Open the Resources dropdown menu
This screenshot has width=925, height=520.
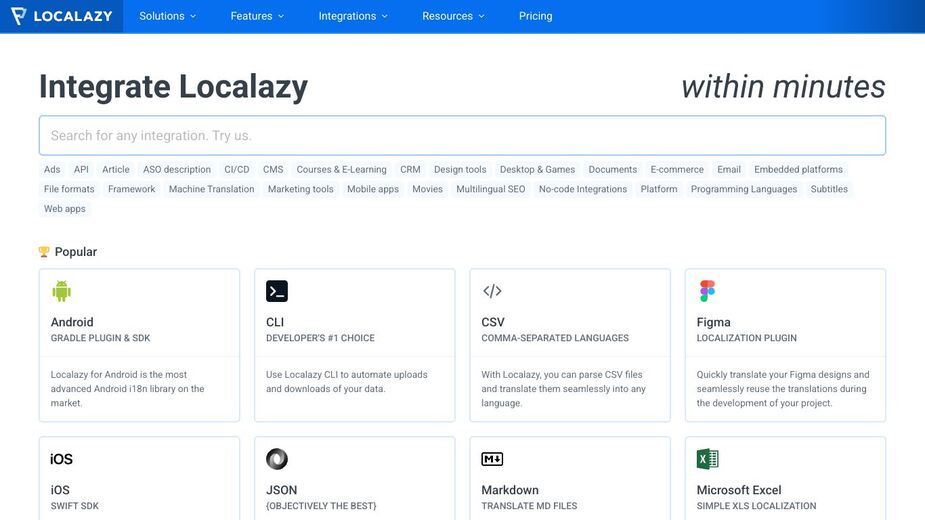[x=453, y=16]
